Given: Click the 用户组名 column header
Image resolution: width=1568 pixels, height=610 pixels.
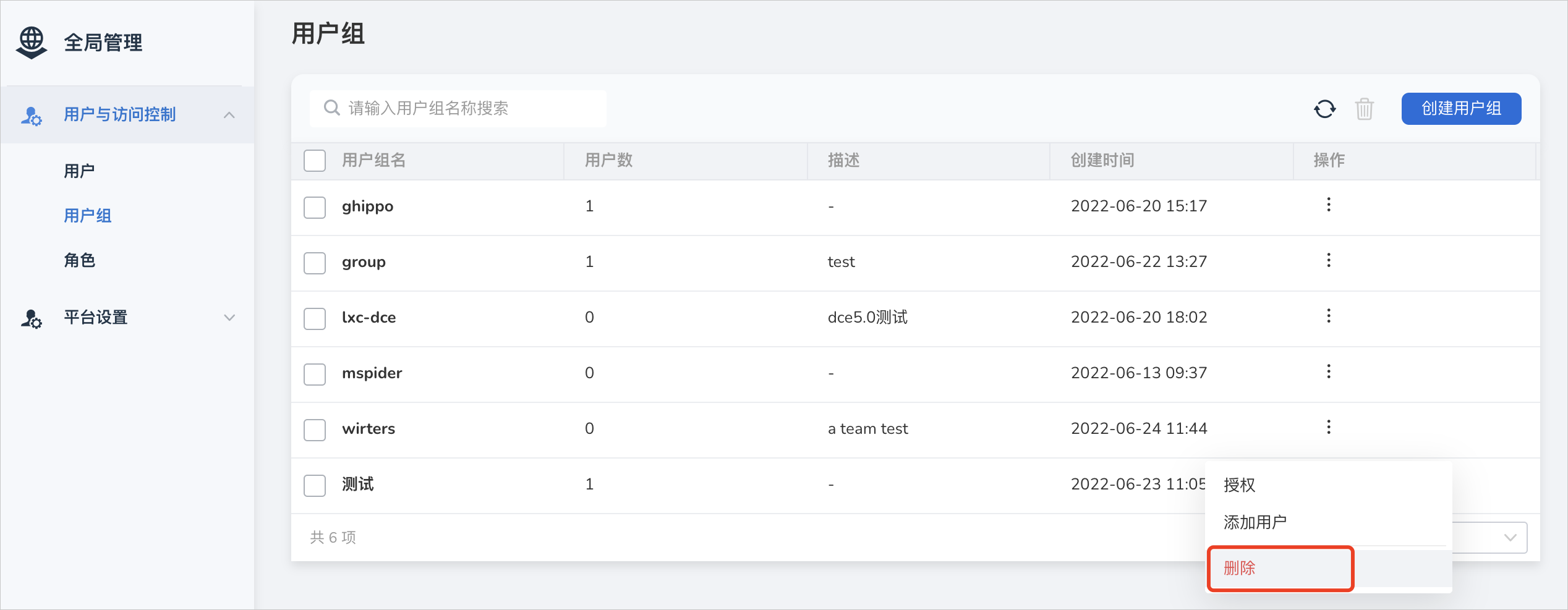Looking at the screenshot, I should point(374,161).
